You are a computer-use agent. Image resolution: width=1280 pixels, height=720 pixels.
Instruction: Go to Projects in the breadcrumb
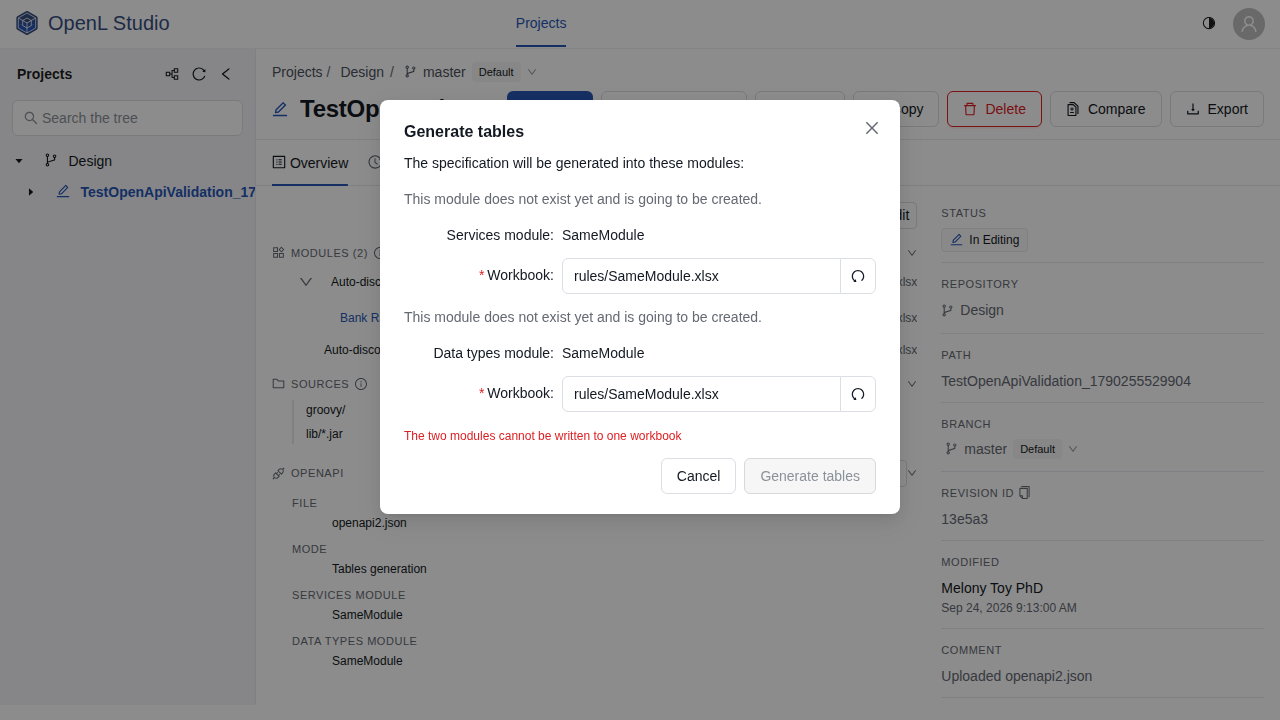point(297,72)
